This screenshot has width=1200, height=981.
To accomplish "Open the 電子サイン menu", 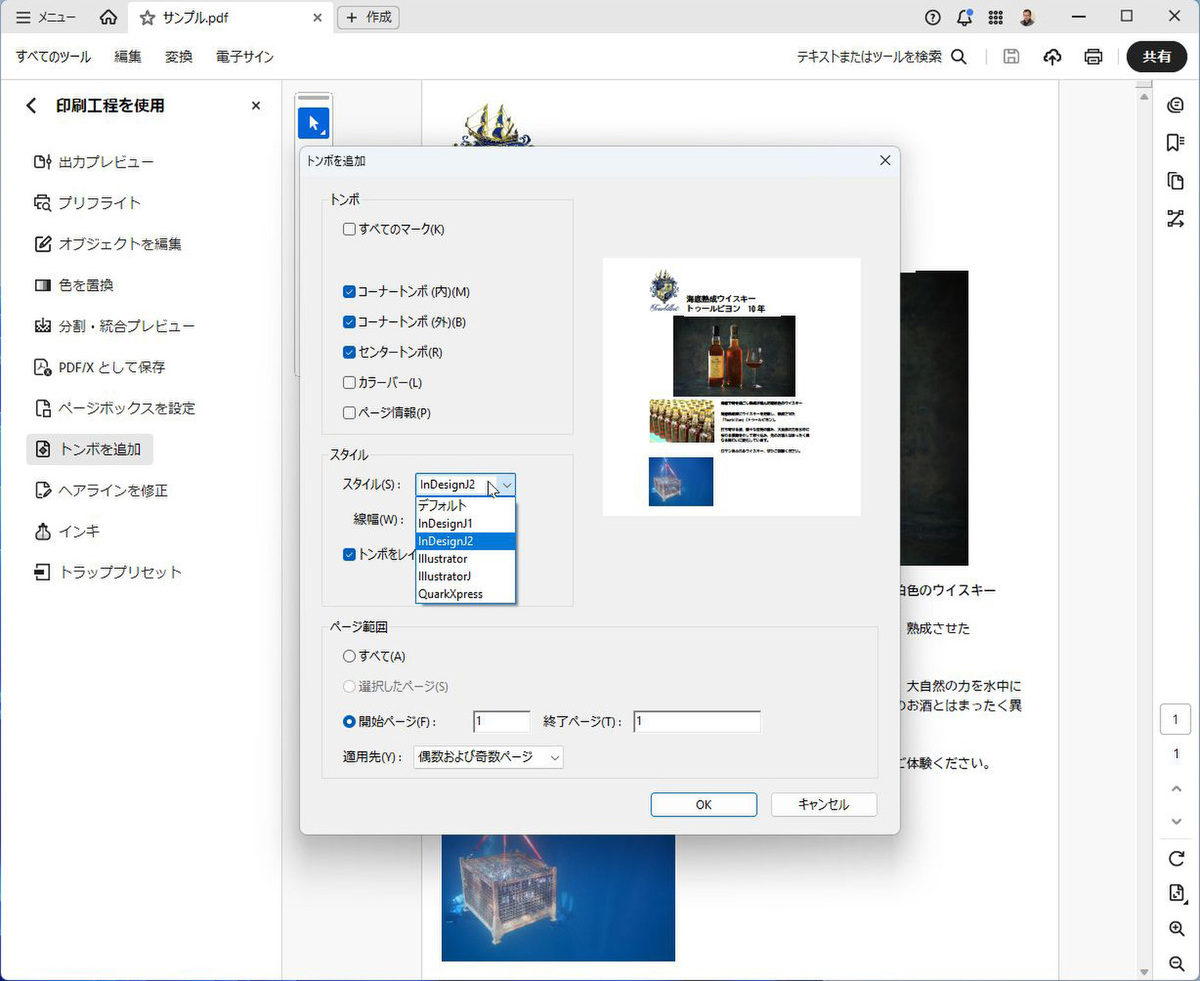I will (x=245, y=57).
